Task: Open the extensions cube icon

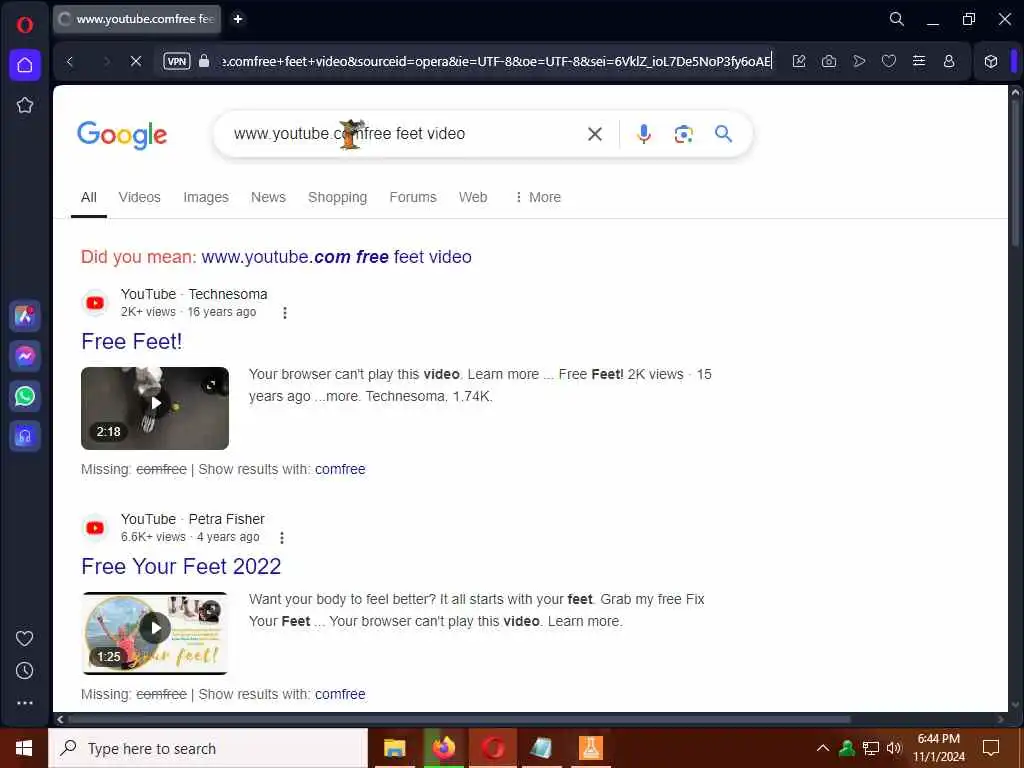Action: 991,61
